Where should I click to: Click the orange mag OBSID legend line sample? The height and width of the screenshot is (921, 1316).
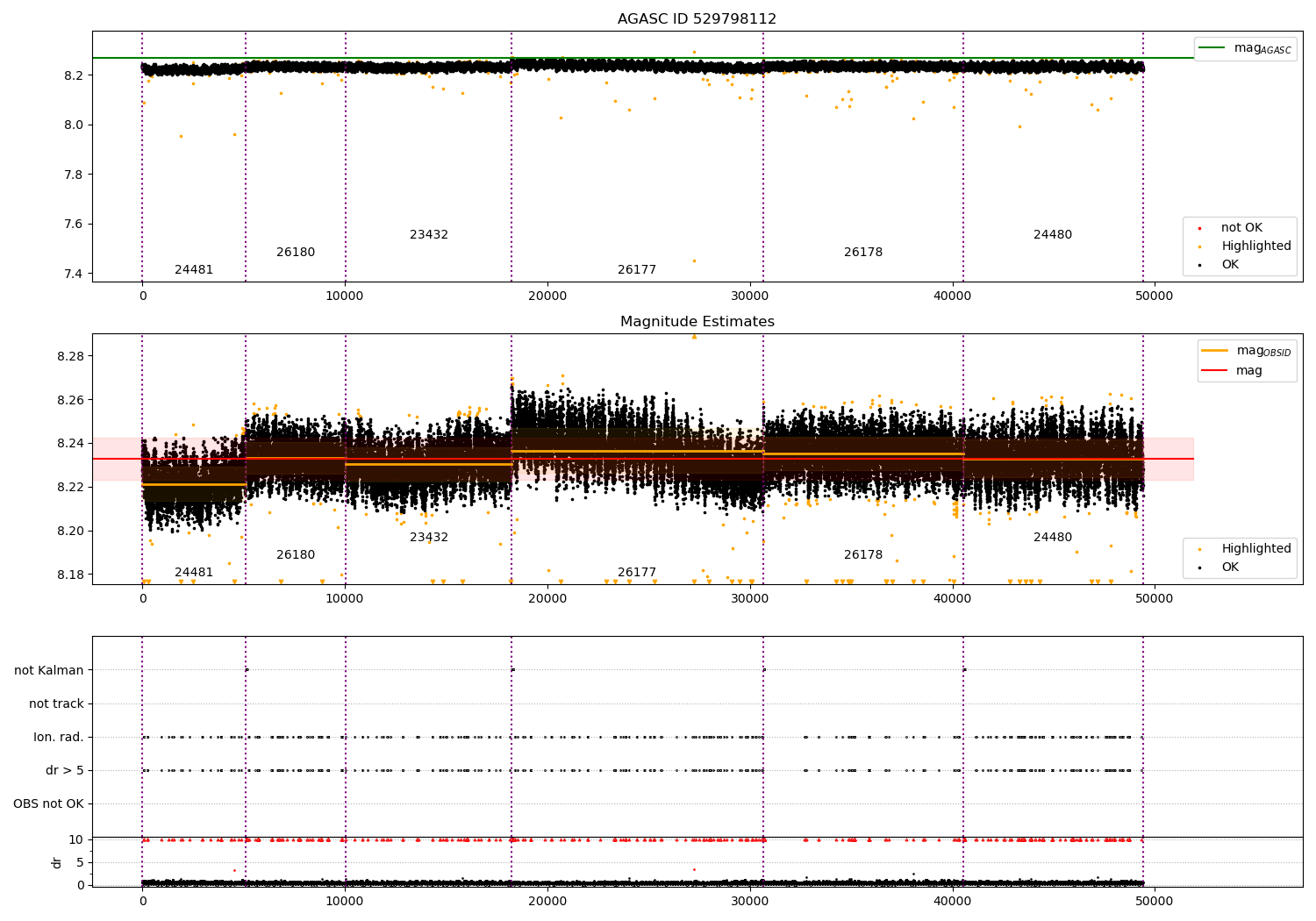(1214, 351)
